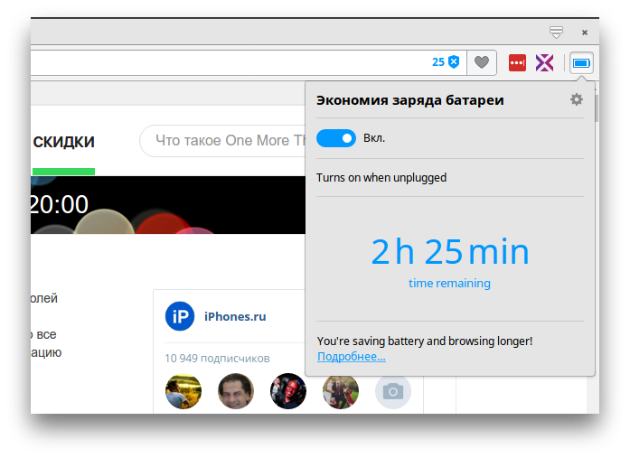Viewport: 630px width, 458px height.
Task: Click the page search field
Action: point(223,141)
